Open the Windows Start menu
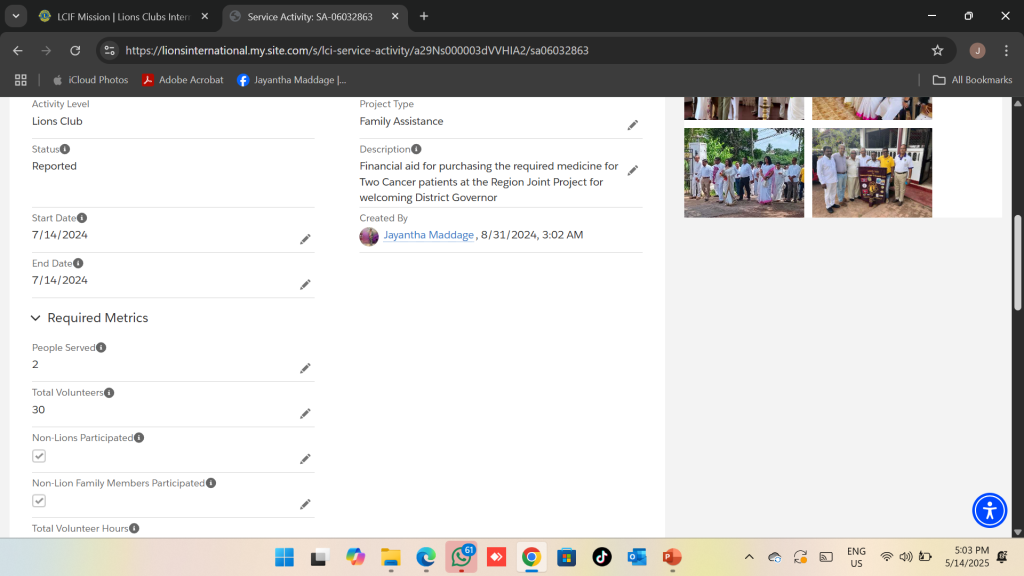1024x576 pixels. coord(284,557)
